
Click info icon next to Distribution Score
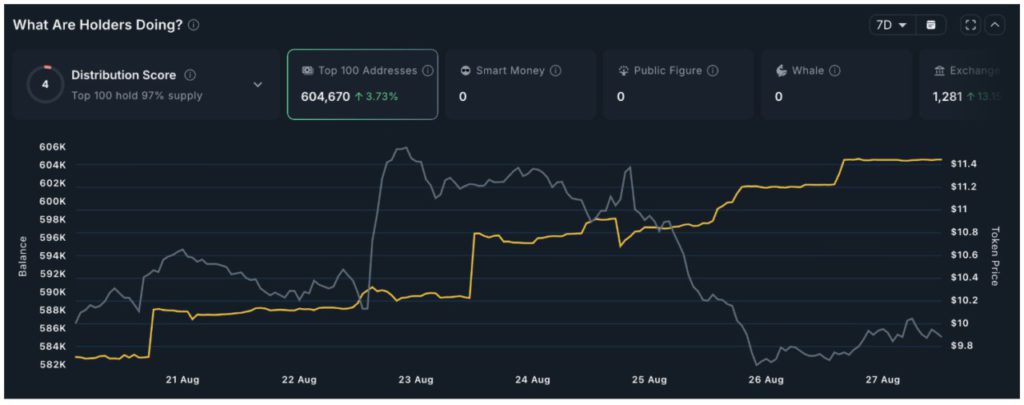pos(190,75)
